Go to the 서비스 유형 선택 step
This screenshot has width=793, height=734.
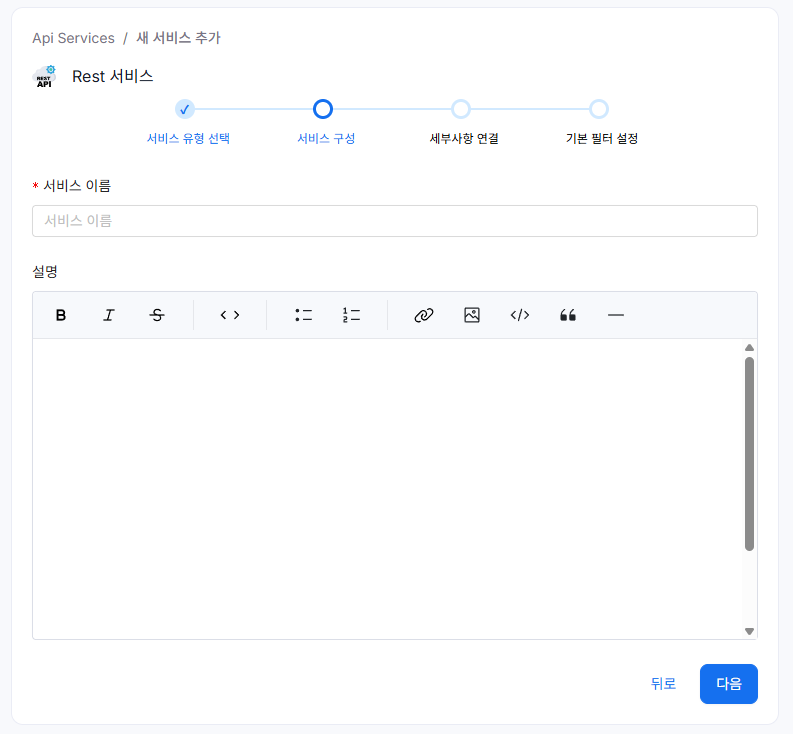(x=185, y=109)
